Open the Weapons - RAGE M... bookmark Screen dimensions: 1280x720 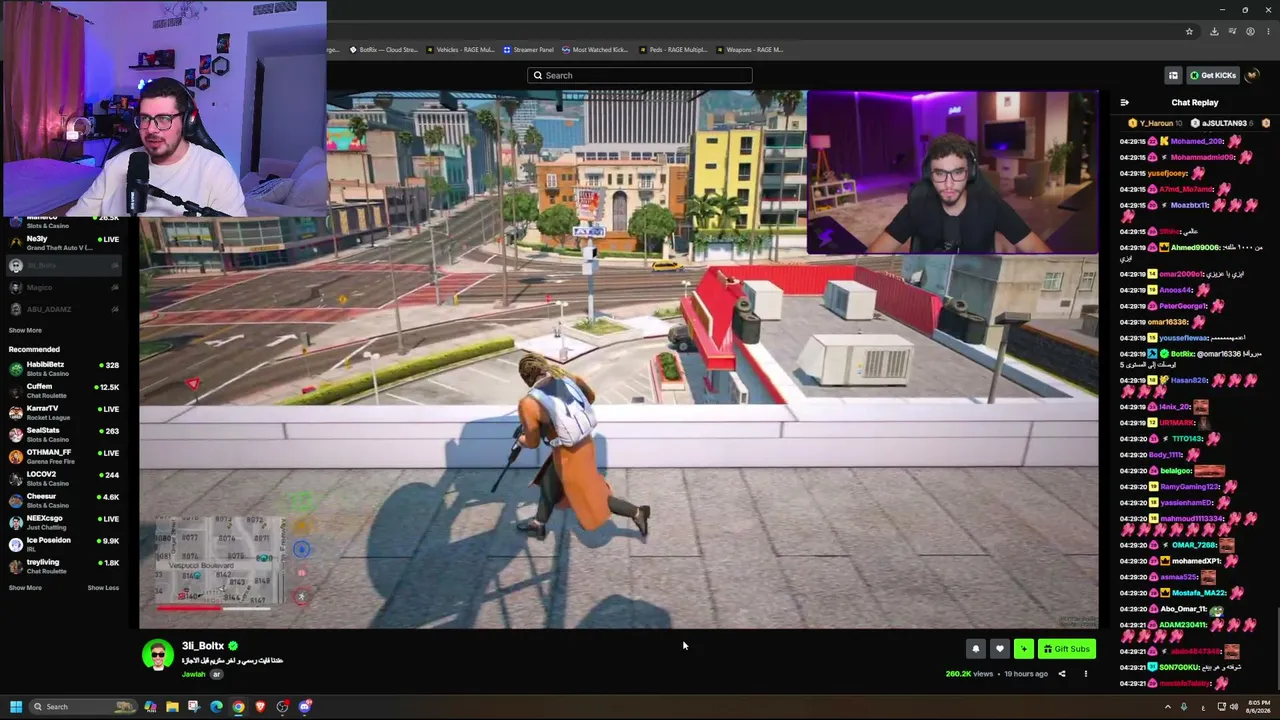click(x=749, y=49)
